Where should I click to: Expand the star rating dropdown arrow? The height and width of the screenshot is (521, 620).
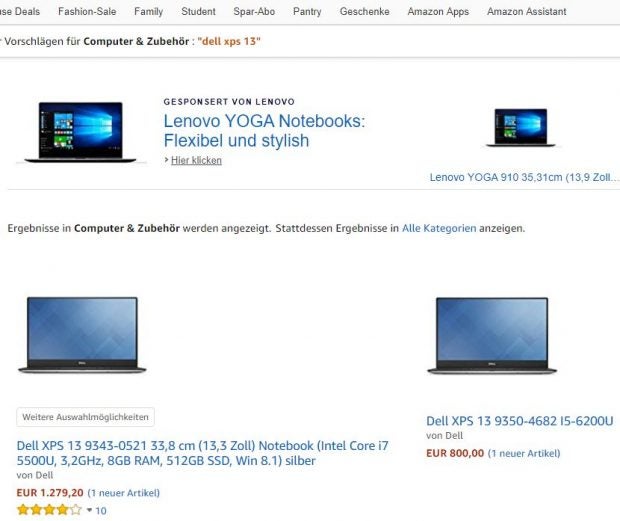pyautogui.click(x=90, y=510)
